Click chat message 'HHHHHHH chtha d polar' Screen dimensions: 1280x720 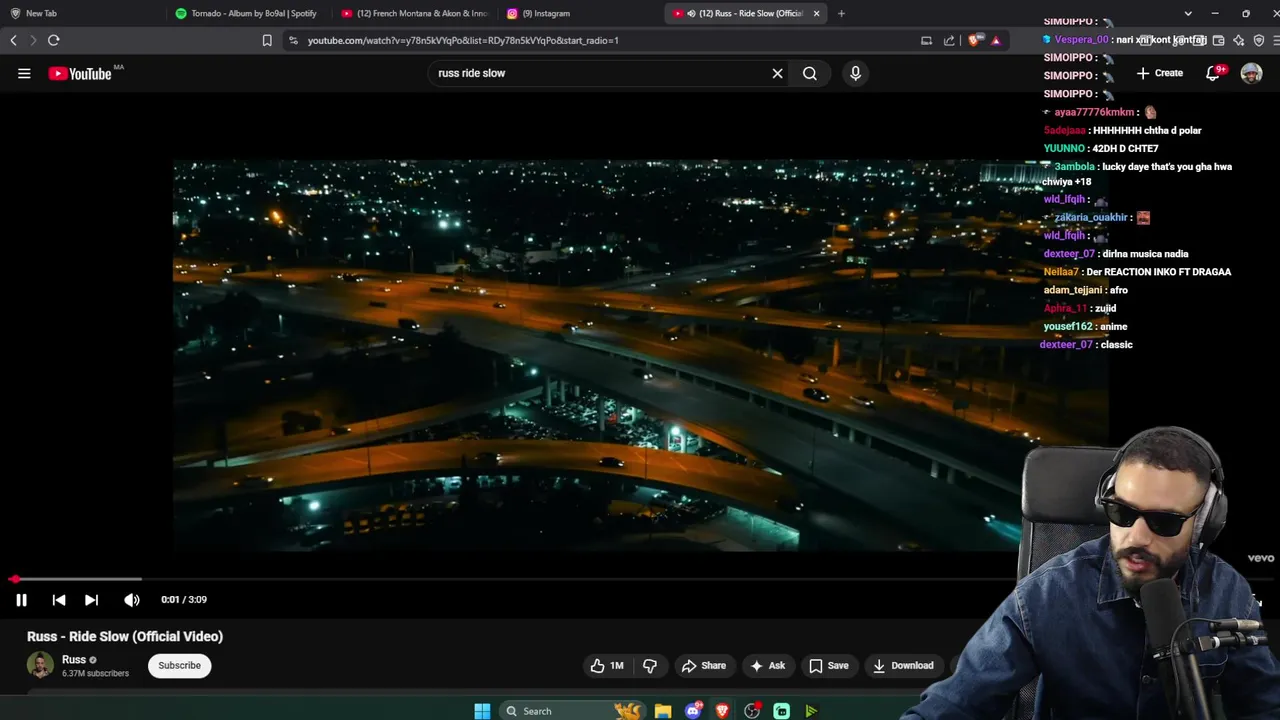point(1148,131)
